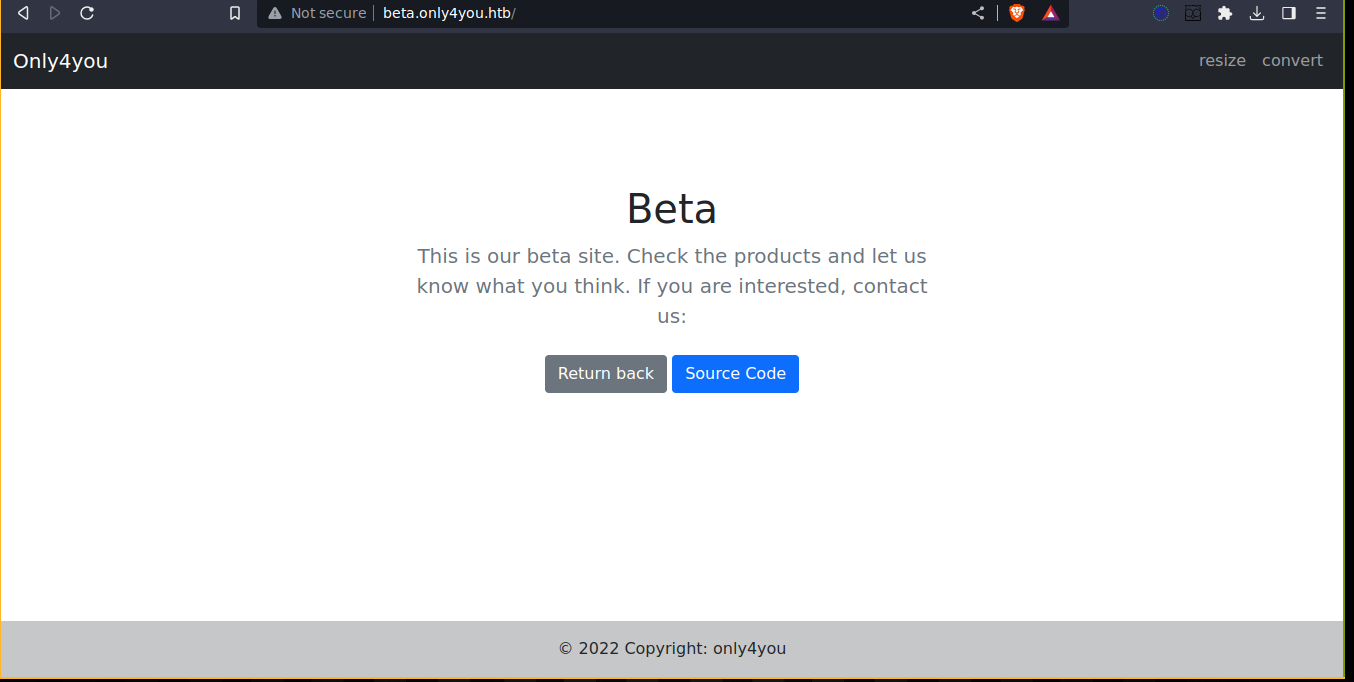Screen dimensions: 1354x682
Task: Open the Not secure warning details
Action: [317, 13]
